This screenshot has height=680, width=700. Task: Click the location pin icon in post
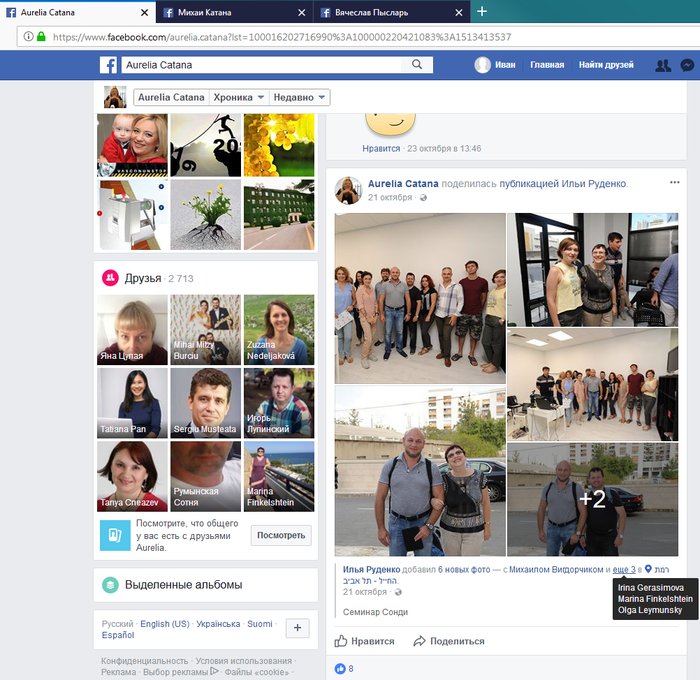(648, 569)
